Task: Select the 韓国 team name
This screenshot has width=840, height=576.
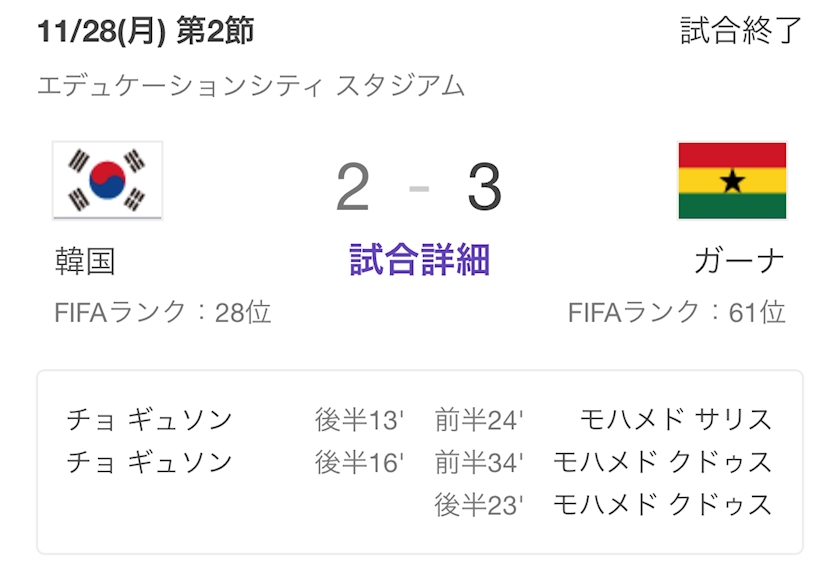Action: point(85,262)
